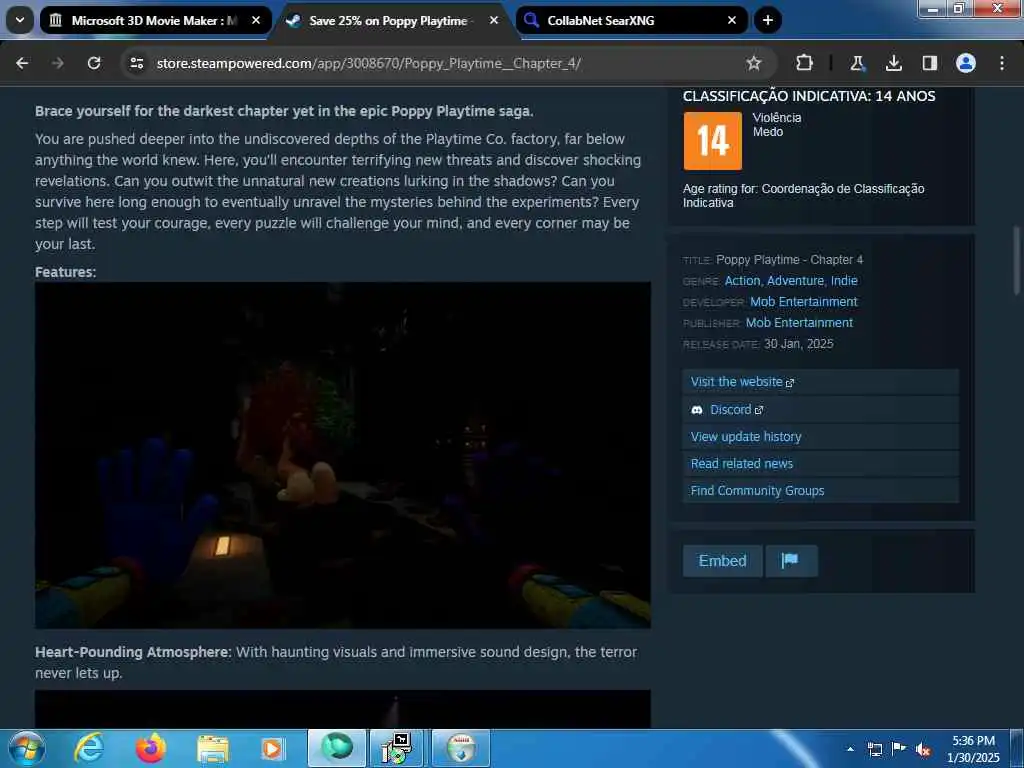Open the clock showing 5:36 PM

pos(973,749)
